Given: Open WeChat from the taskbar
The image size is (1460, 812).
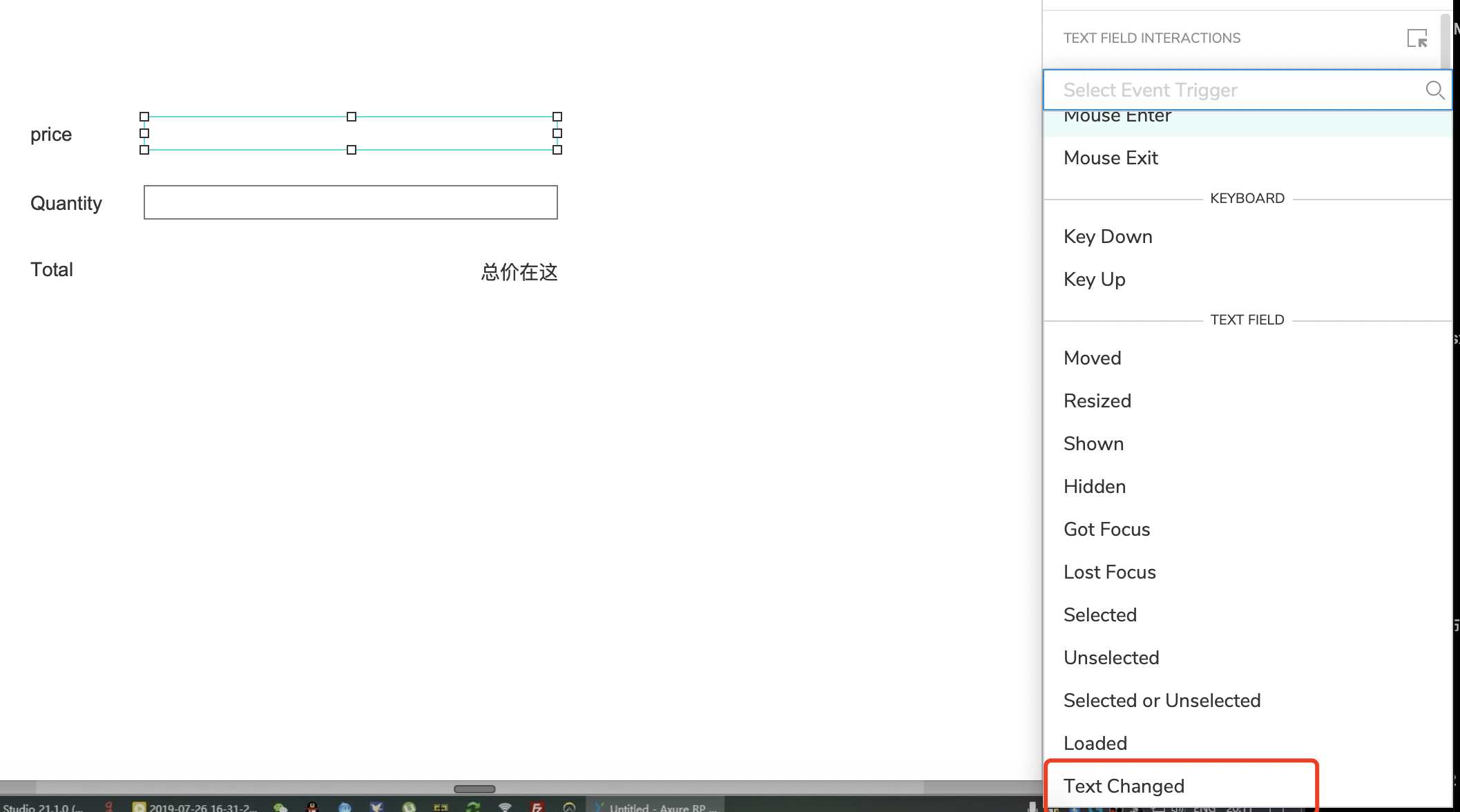Looking at the screenshot, I should [280, 806].
